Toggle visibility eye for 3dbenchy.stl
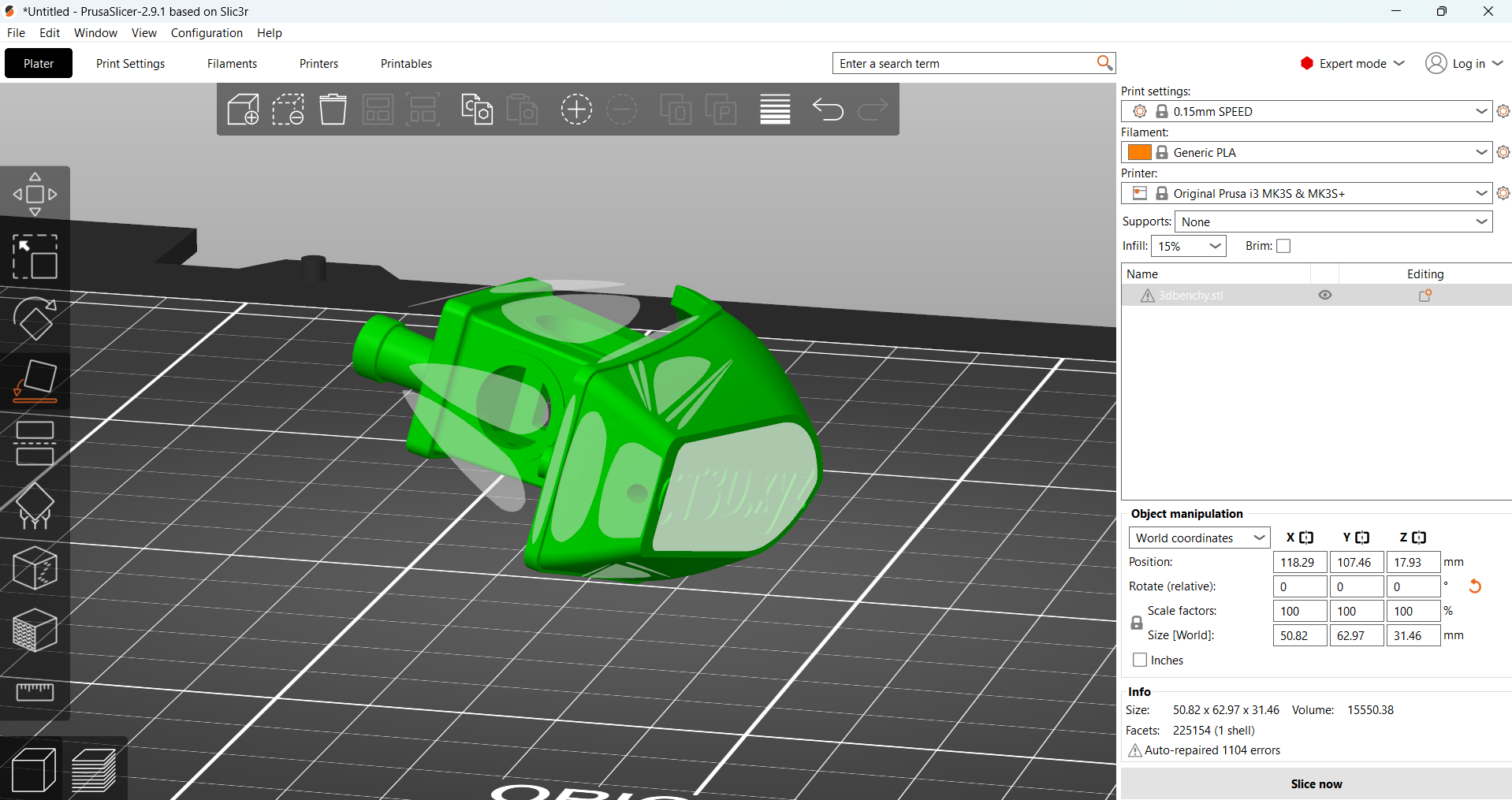This screenshot has height=800, width=1512. (1325, 295)
